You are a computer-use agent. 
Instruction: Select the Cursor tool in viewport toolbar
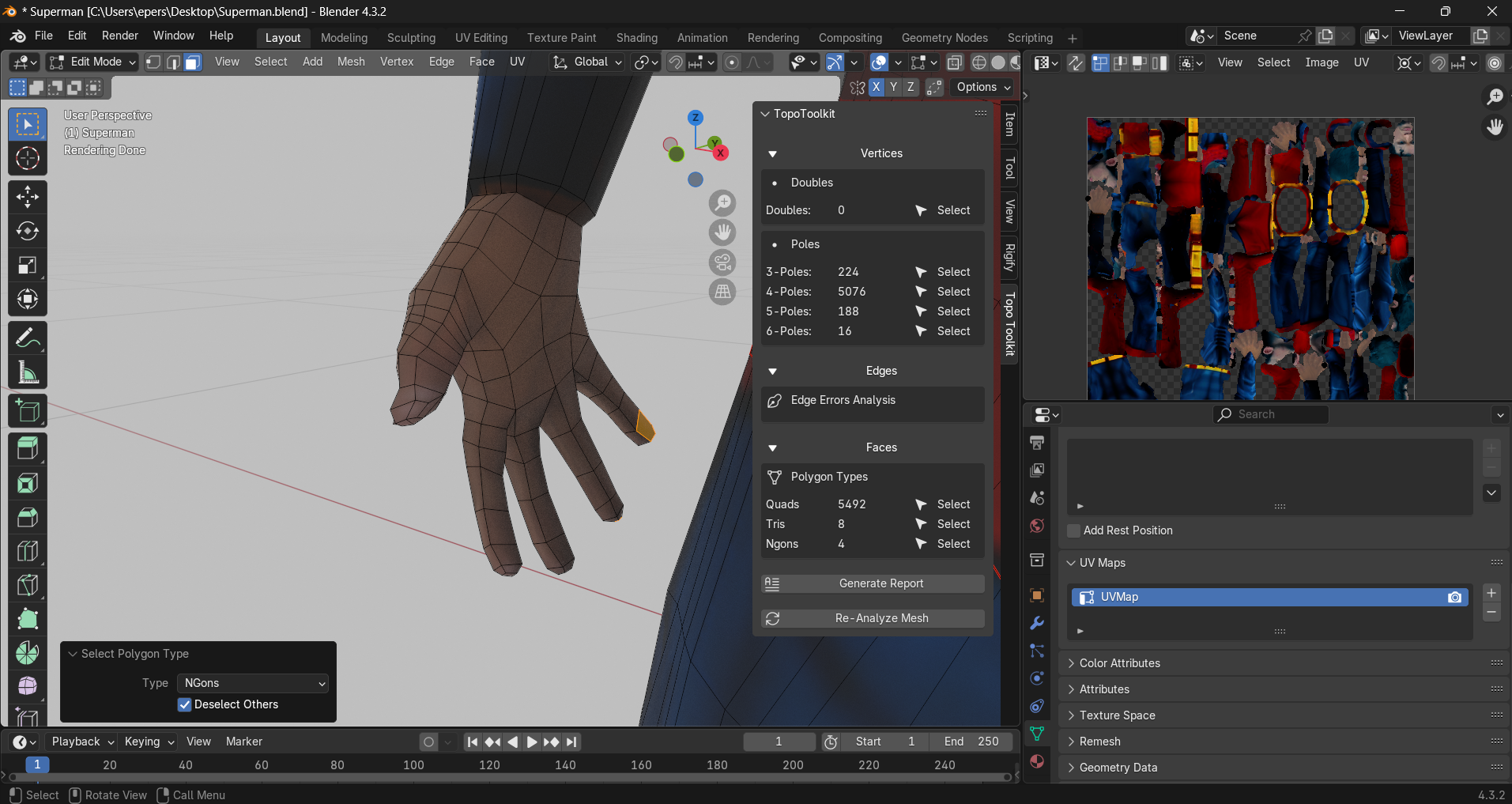click(x=28, y=158)
